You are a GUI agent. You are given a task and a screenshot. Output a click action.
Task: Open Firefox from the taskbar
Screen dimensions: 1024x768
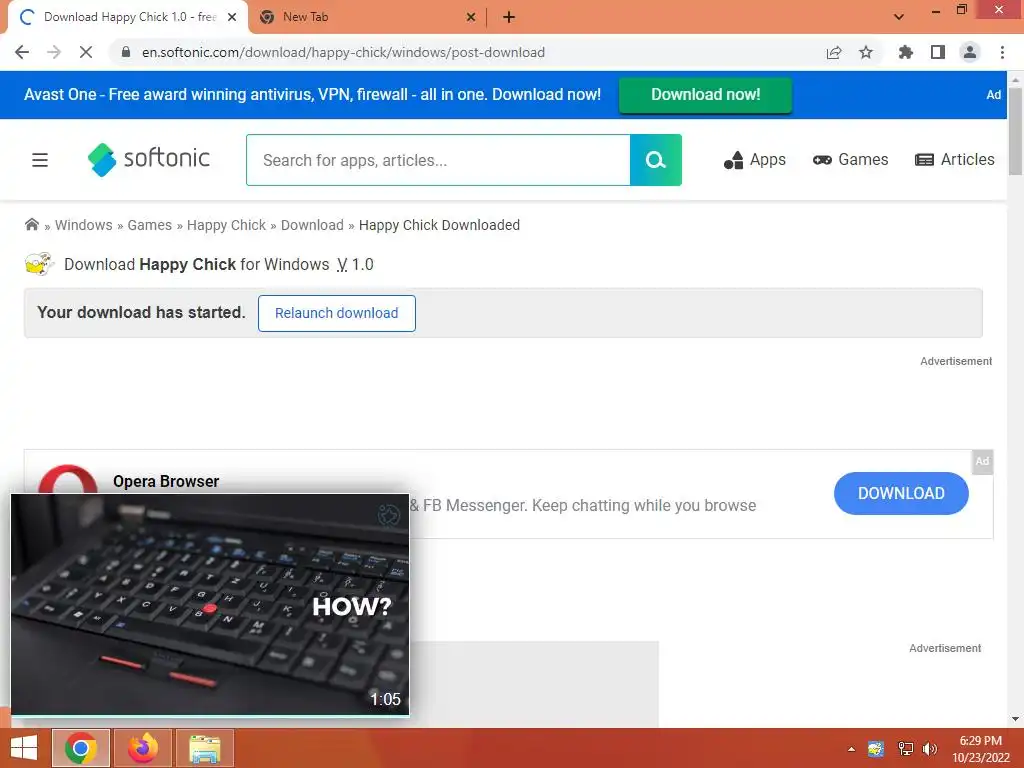click(x=143, y=748)
